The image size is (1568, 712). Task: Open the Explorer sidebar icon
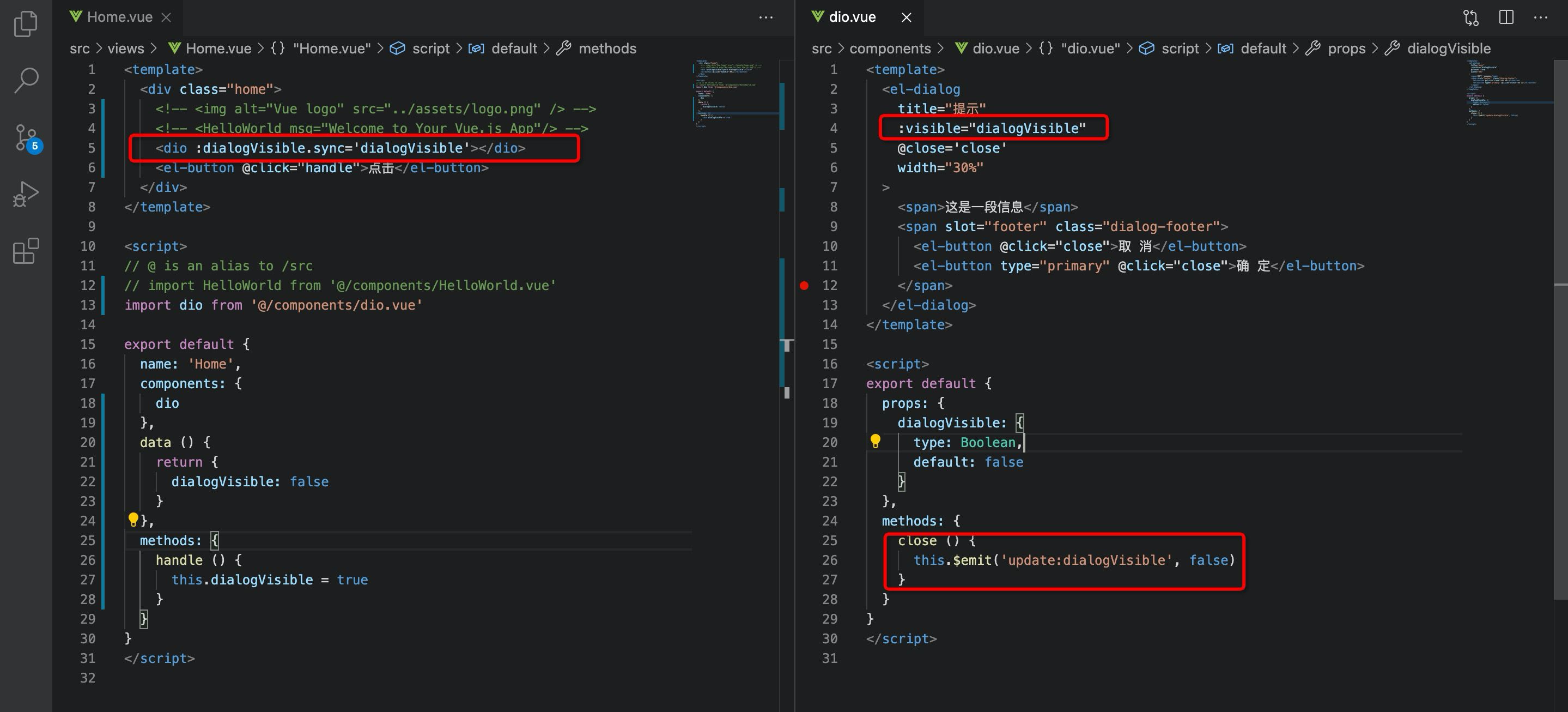[25, 23]
